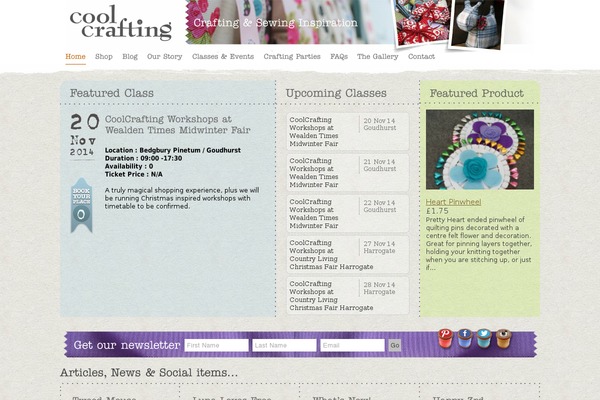Navigate to The Gallery page
This screenshot has height=400, width=600.
coord(377,57)
